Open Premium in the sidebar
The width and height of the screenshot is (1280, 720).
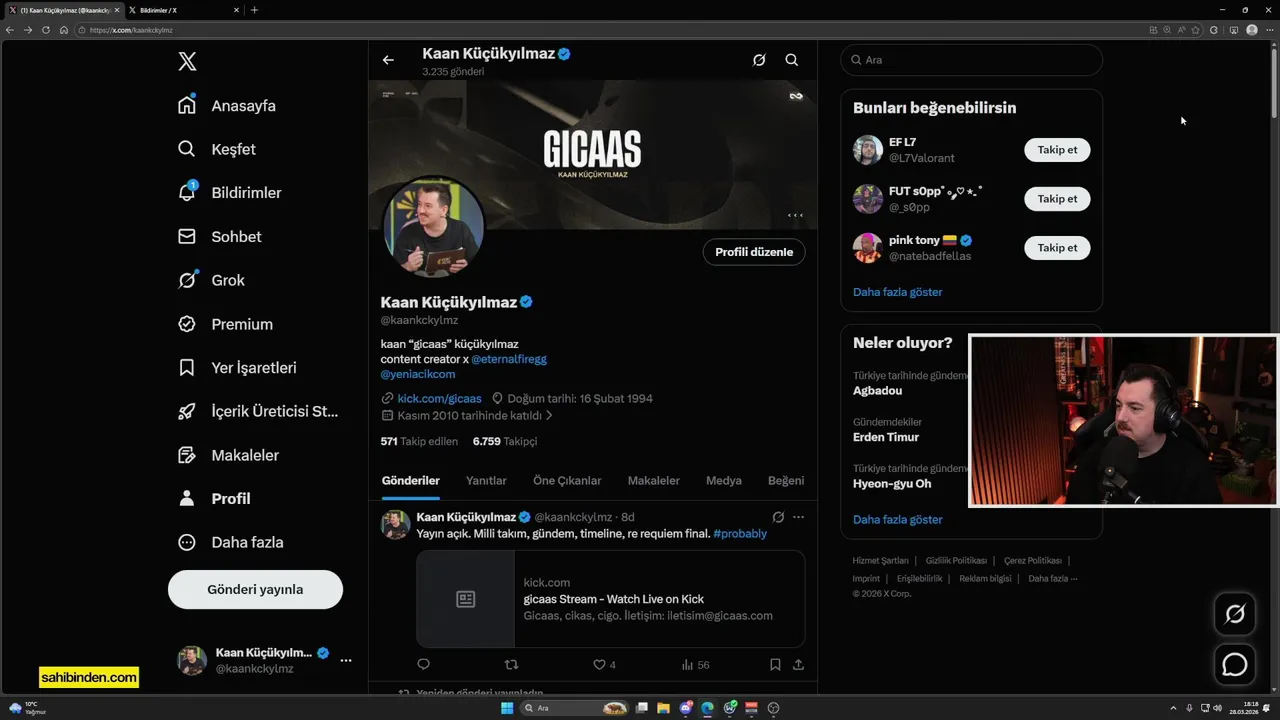(x=225, y=324)
